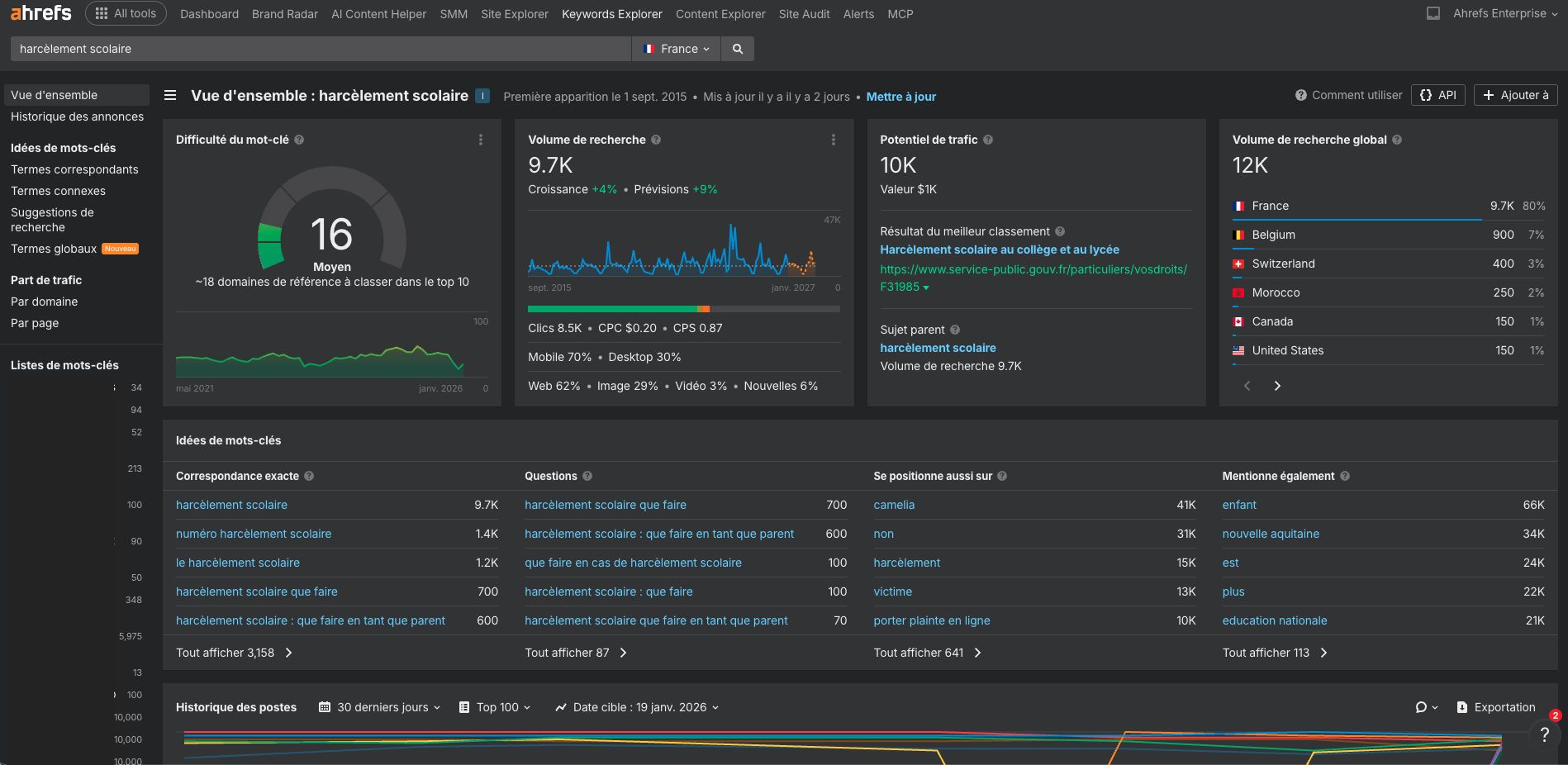Click the API button
The height and width of the screenshot is (765, 1568).
point(1437,95)
